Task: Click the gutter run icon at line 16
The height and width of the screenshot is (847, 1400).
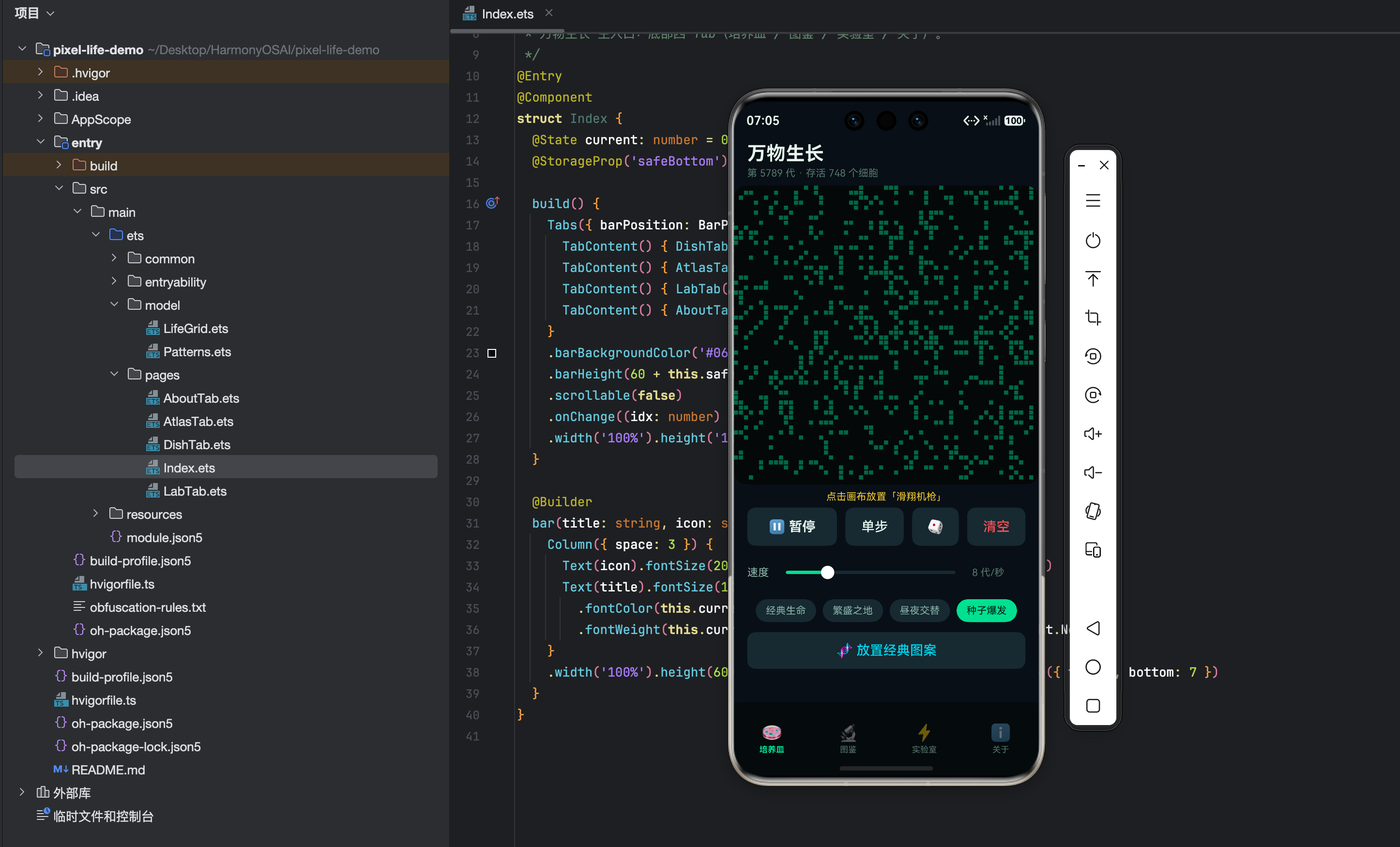Action: [492, 203]
